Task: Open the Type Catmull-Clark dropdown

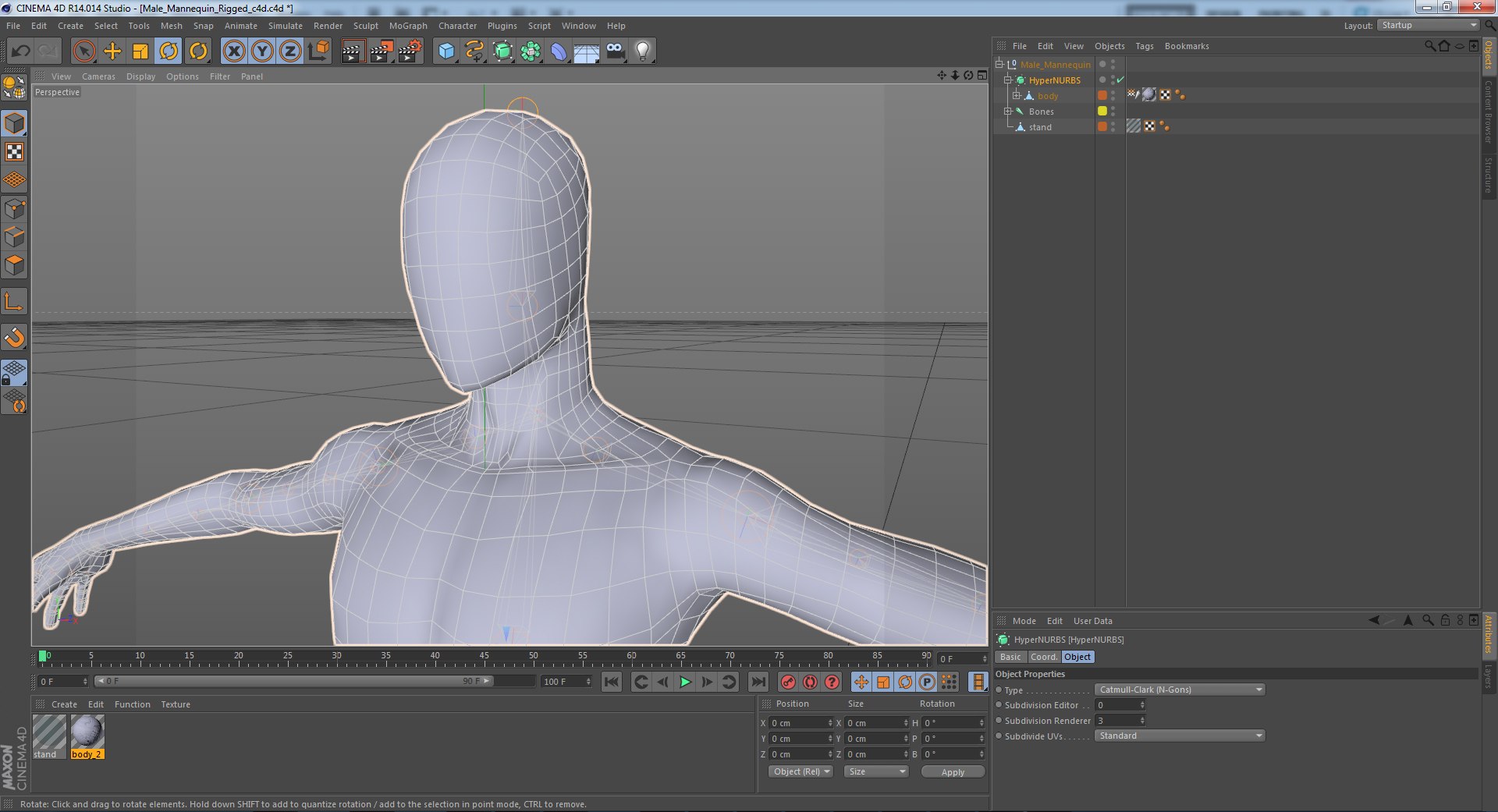Action: click(x=1180, y=690)
